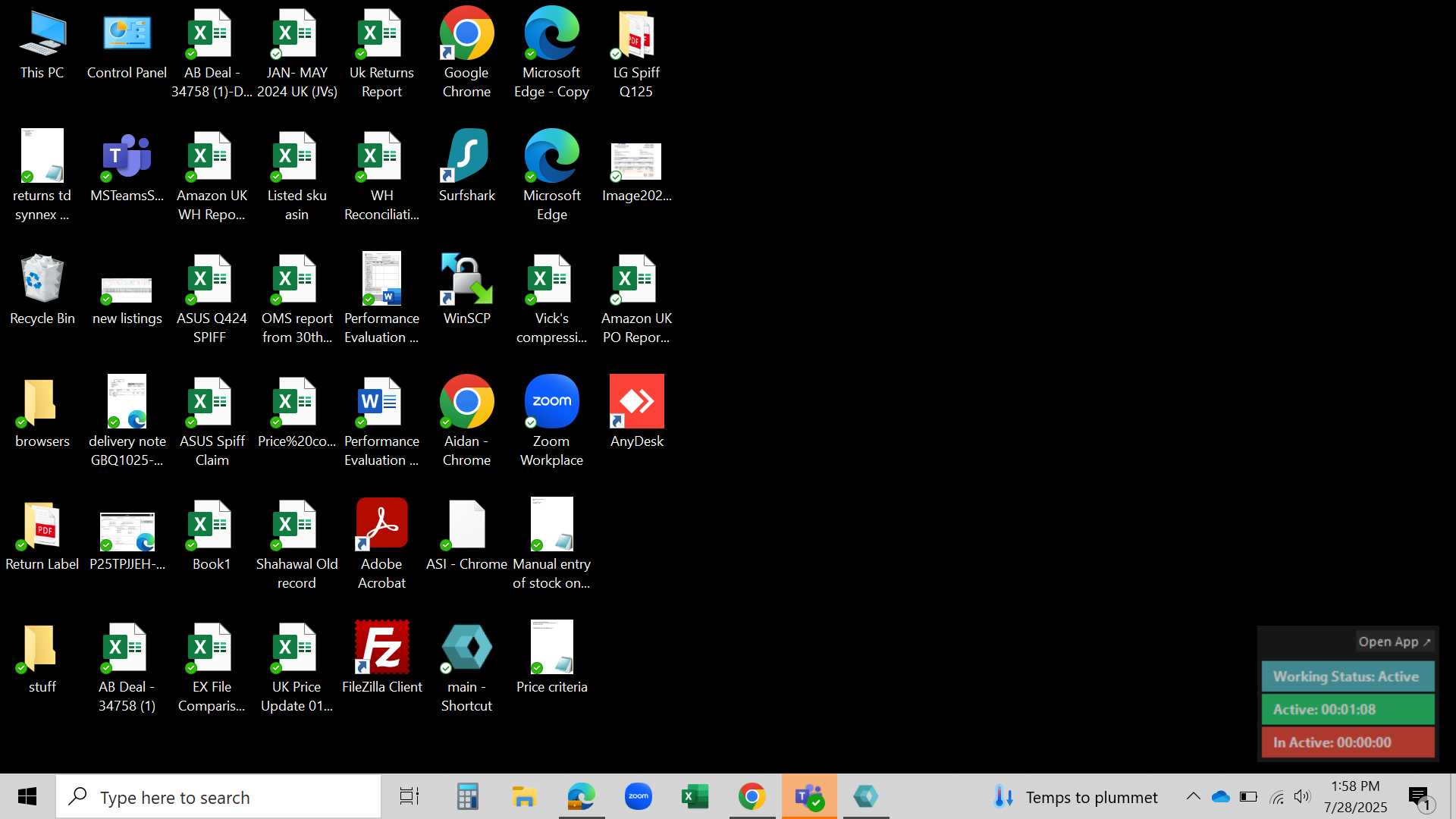Open the volume control in tray
1456x819 pixels.
tap(1302, 796)
